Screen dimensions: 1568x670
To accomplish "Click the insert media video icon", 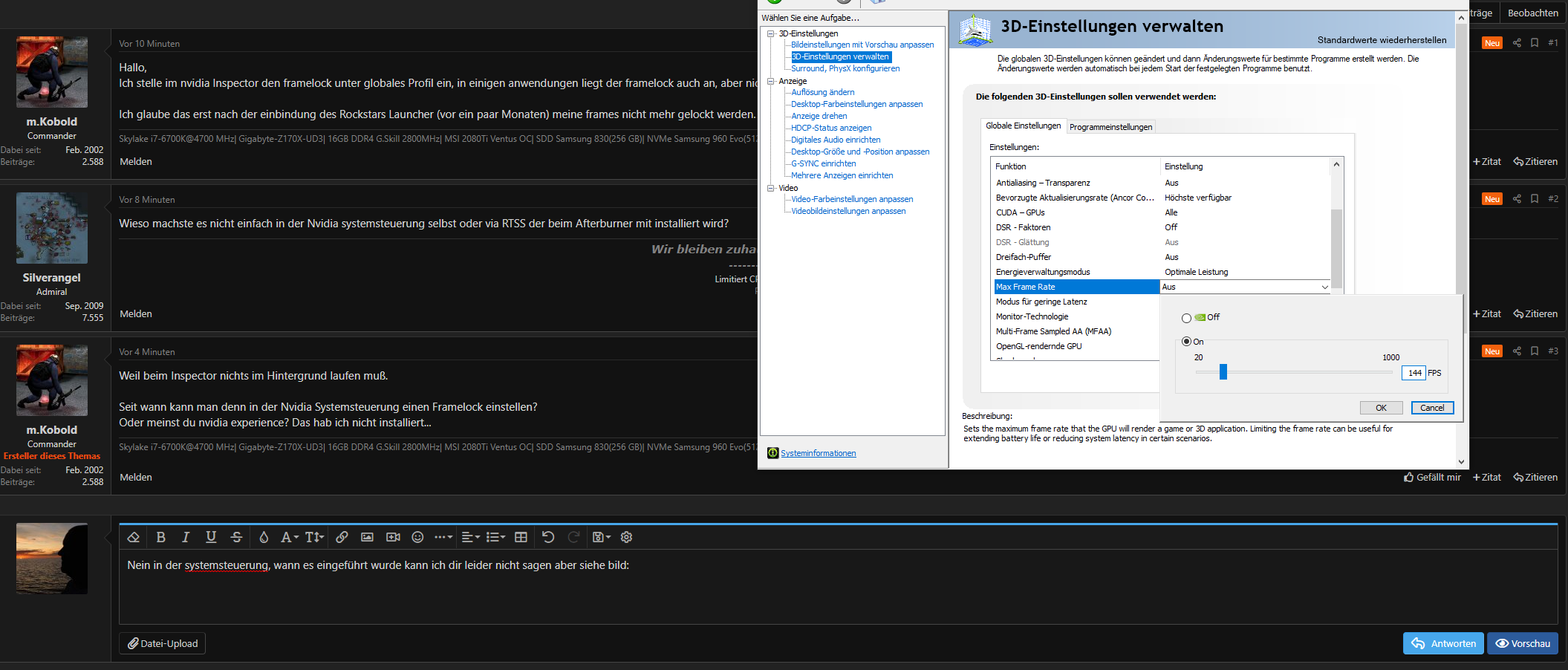I will click(393, 537).
